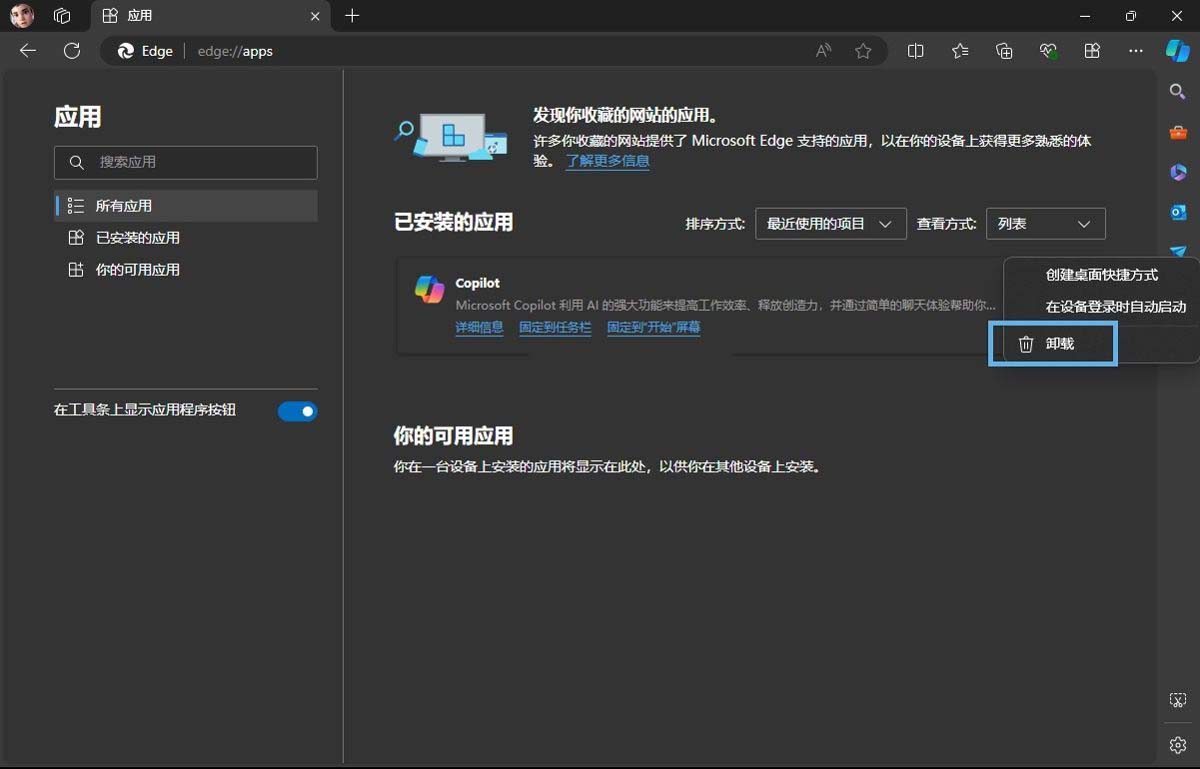Open the 查看方式 列表 dropdown
Viewport: 1200px width, 769px height.
click(x=1045, y=224)
